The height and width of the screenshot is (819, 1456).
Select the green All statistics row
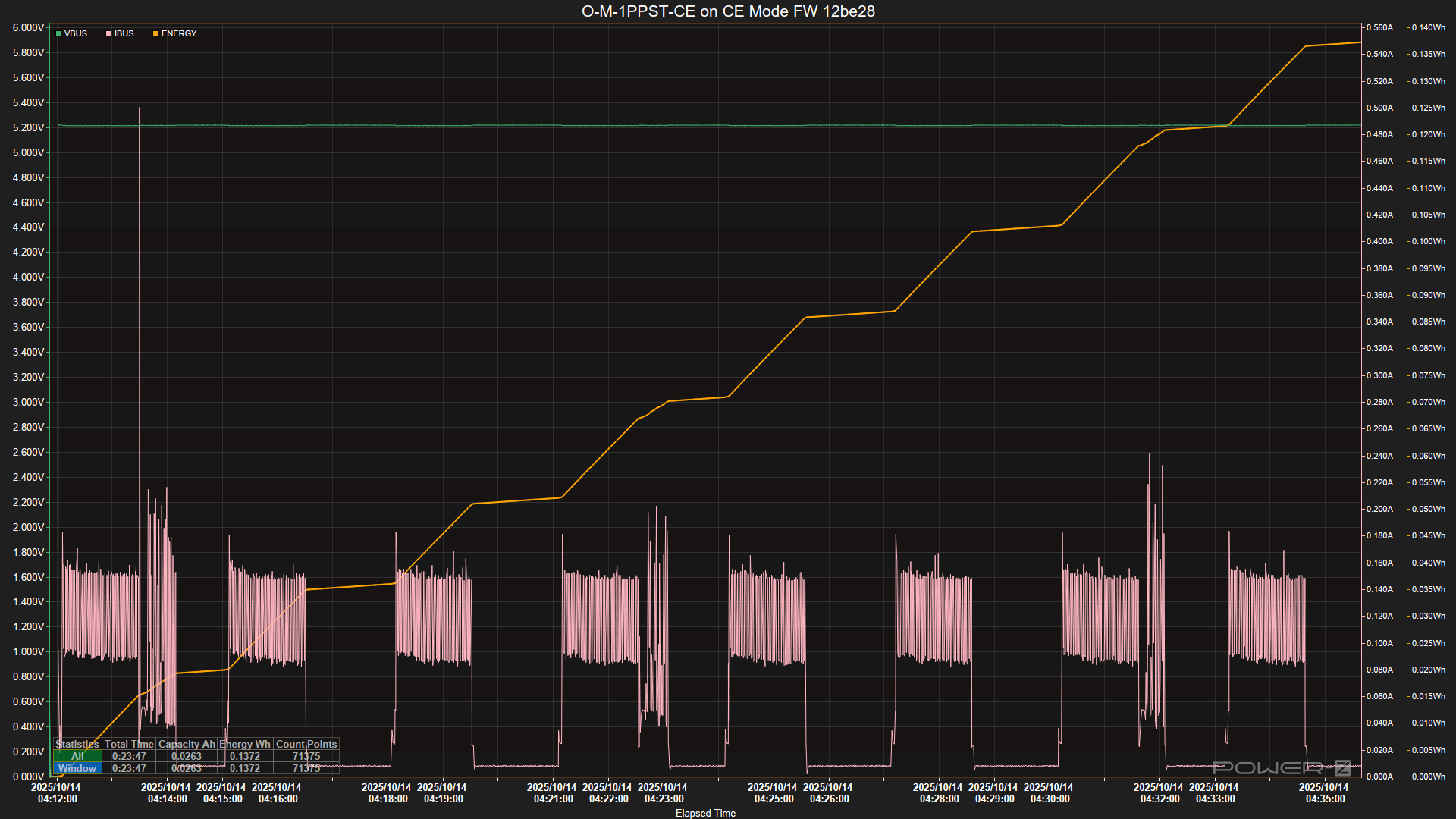point(77,756)
